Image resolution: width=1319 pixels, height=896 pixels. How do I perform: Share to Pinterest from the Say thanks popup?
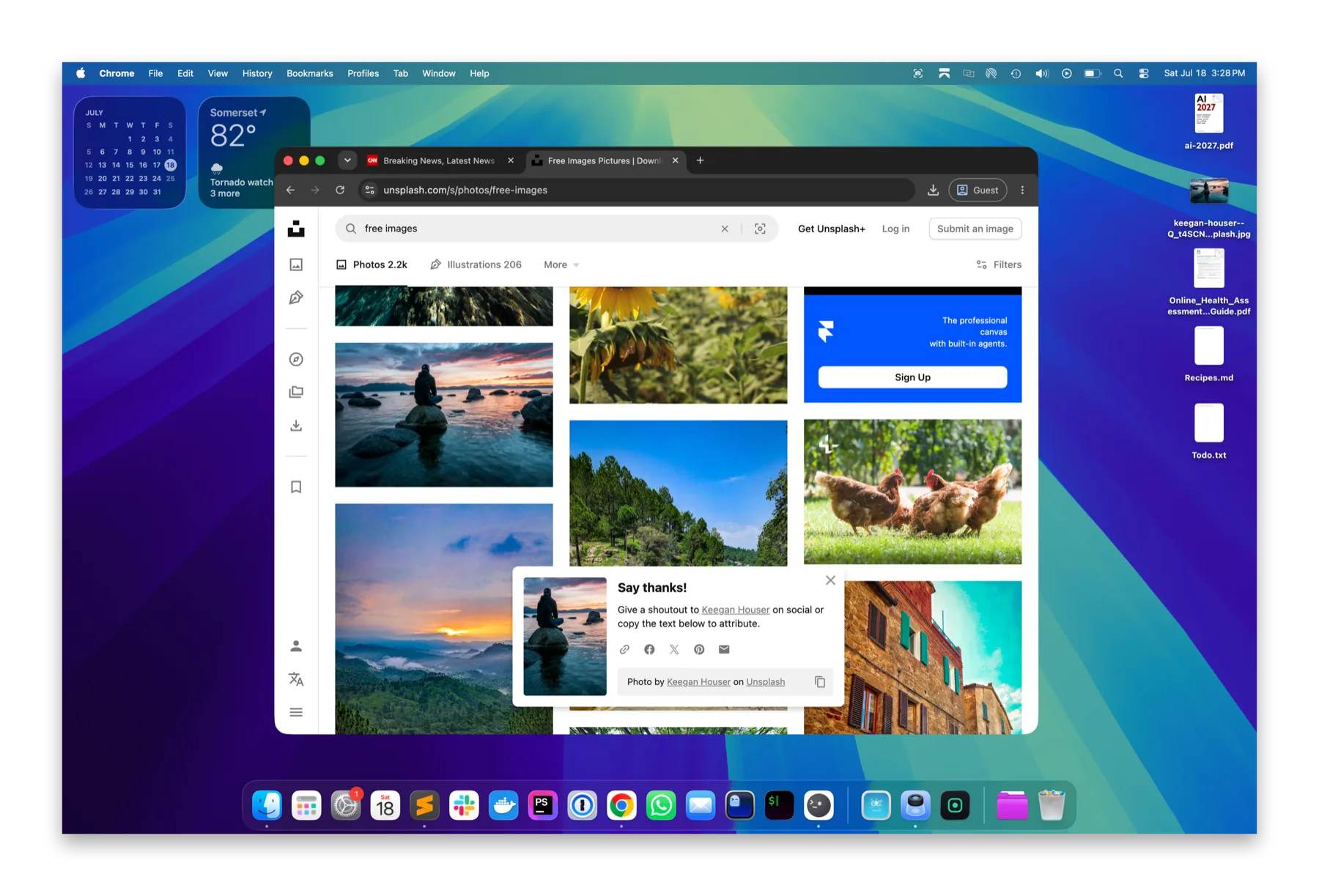(699, 649)
